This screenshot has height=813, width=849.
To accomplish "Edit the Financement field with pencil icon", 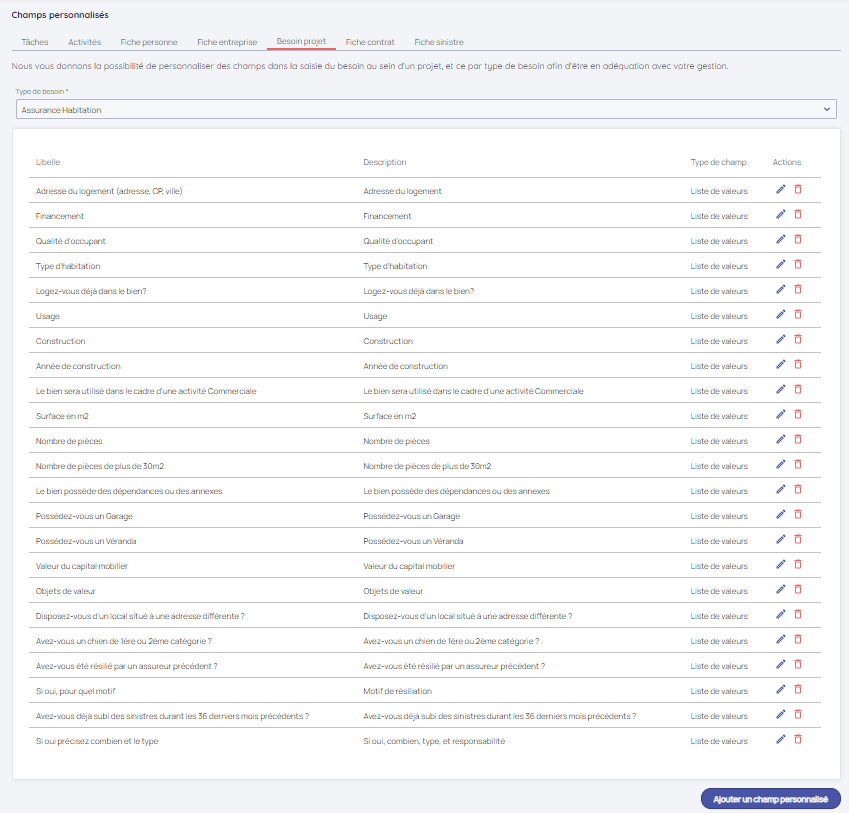I will tap(781, 215).
